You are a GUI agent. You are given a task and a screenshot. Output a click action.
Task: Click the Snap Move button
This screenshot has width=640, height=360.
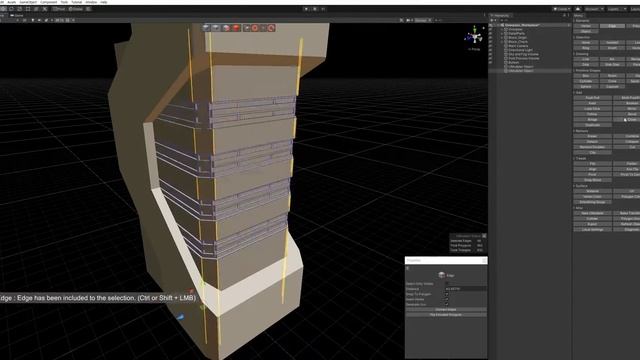(x=593, y=180)
